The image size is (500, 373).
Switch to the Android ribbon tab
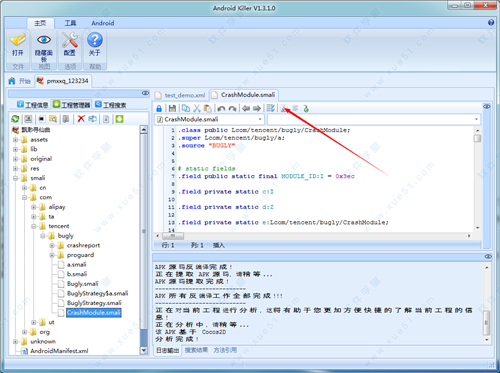point(103,23)
